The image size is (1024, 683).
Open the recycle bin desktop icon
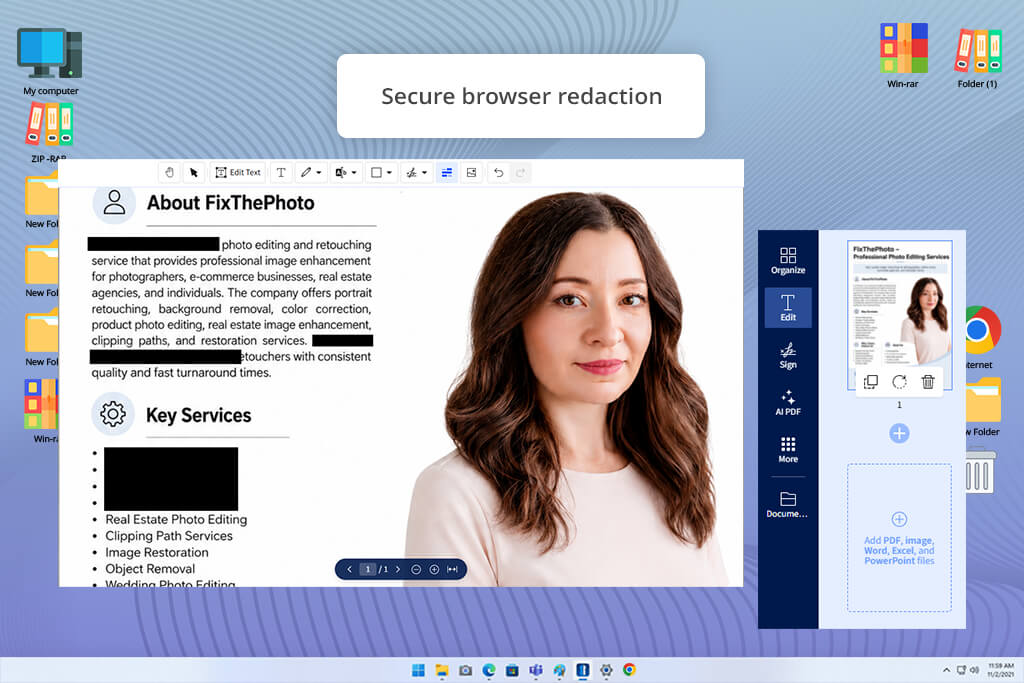click(981, 470)
